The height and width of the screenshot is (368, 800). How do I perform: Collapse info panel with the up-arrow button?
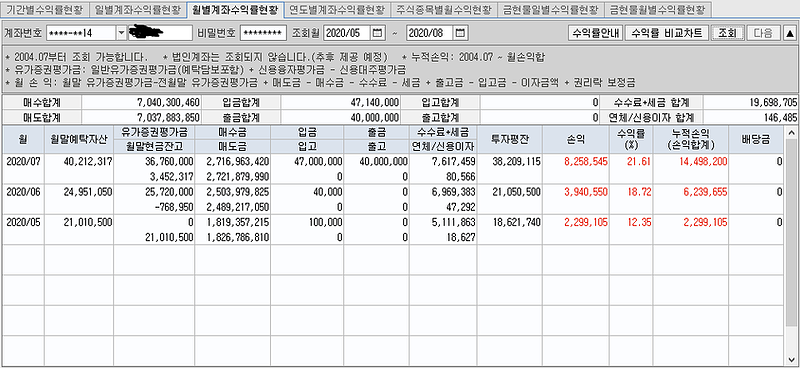[790, 33]
